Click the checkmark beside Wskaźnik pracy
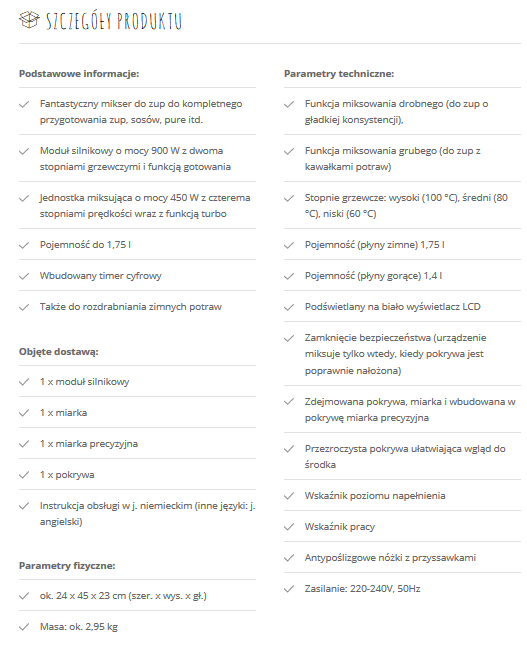The width and height of the screenshot is (527, 659). point(289,527)
